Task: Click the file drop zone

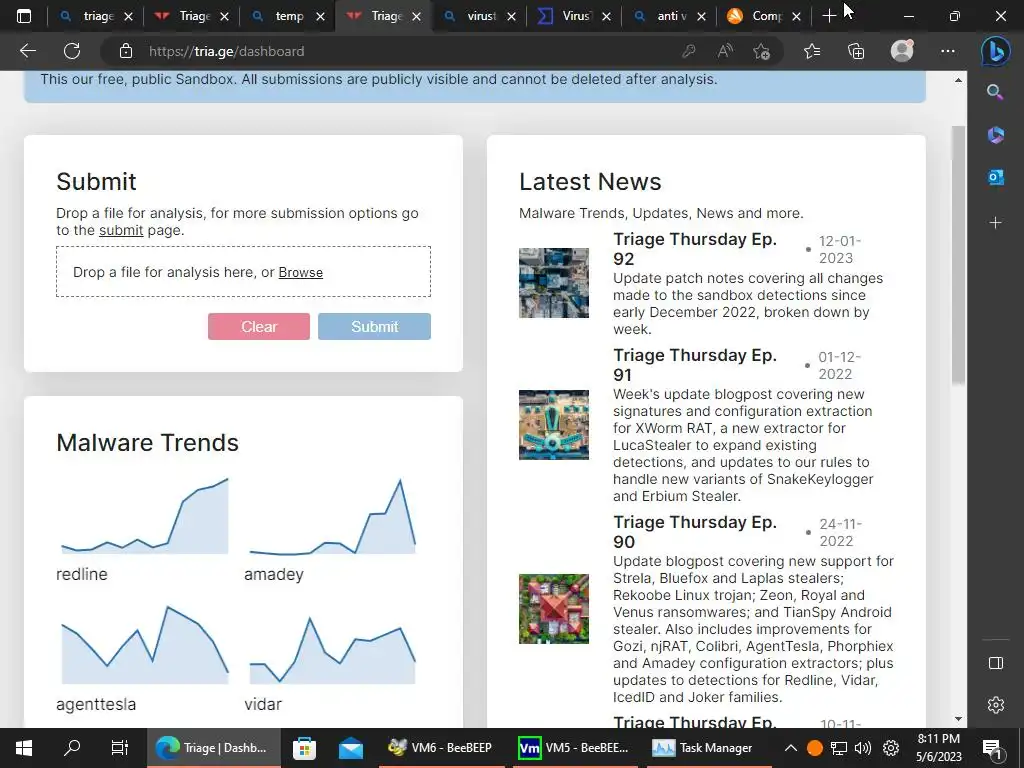Action: coord(243,272)
